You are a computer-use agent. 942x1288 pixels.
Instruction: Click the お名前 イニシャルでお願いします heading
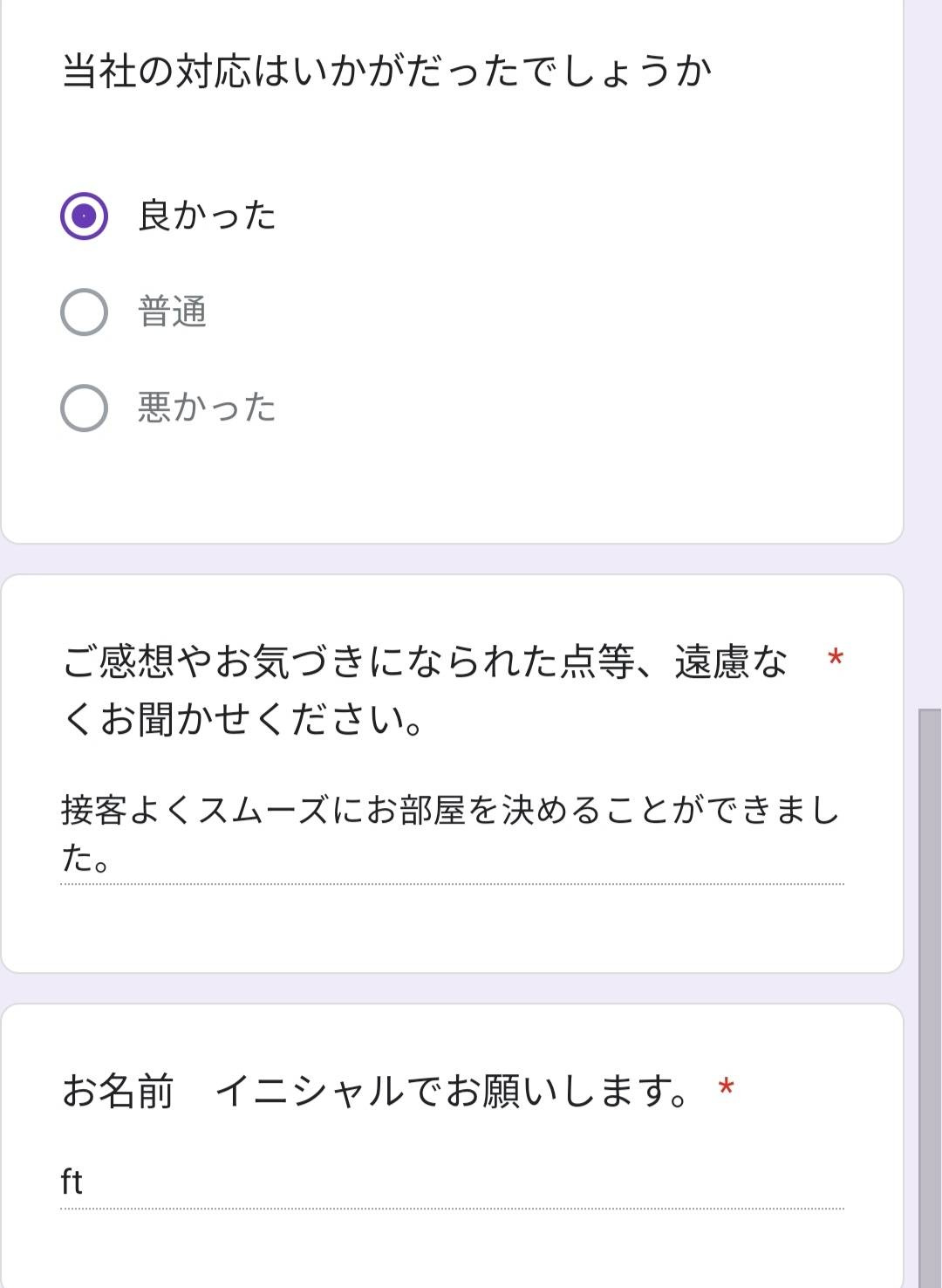coord(375,1091)
